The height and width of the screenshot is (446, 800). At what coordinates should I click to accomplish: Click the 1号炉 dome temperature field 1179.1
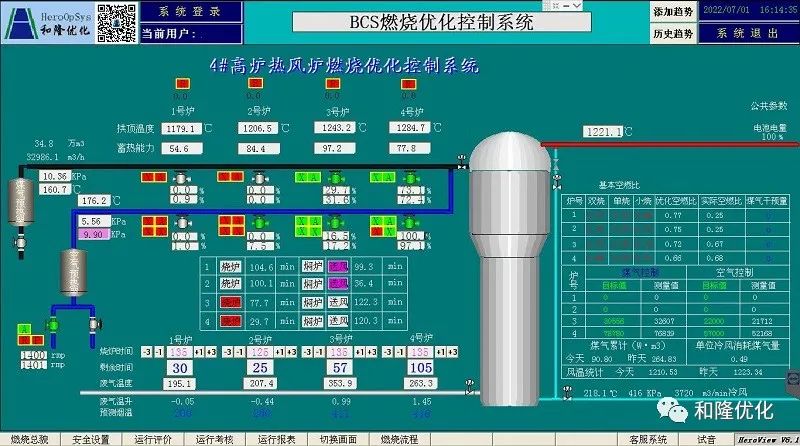(182, 129)
